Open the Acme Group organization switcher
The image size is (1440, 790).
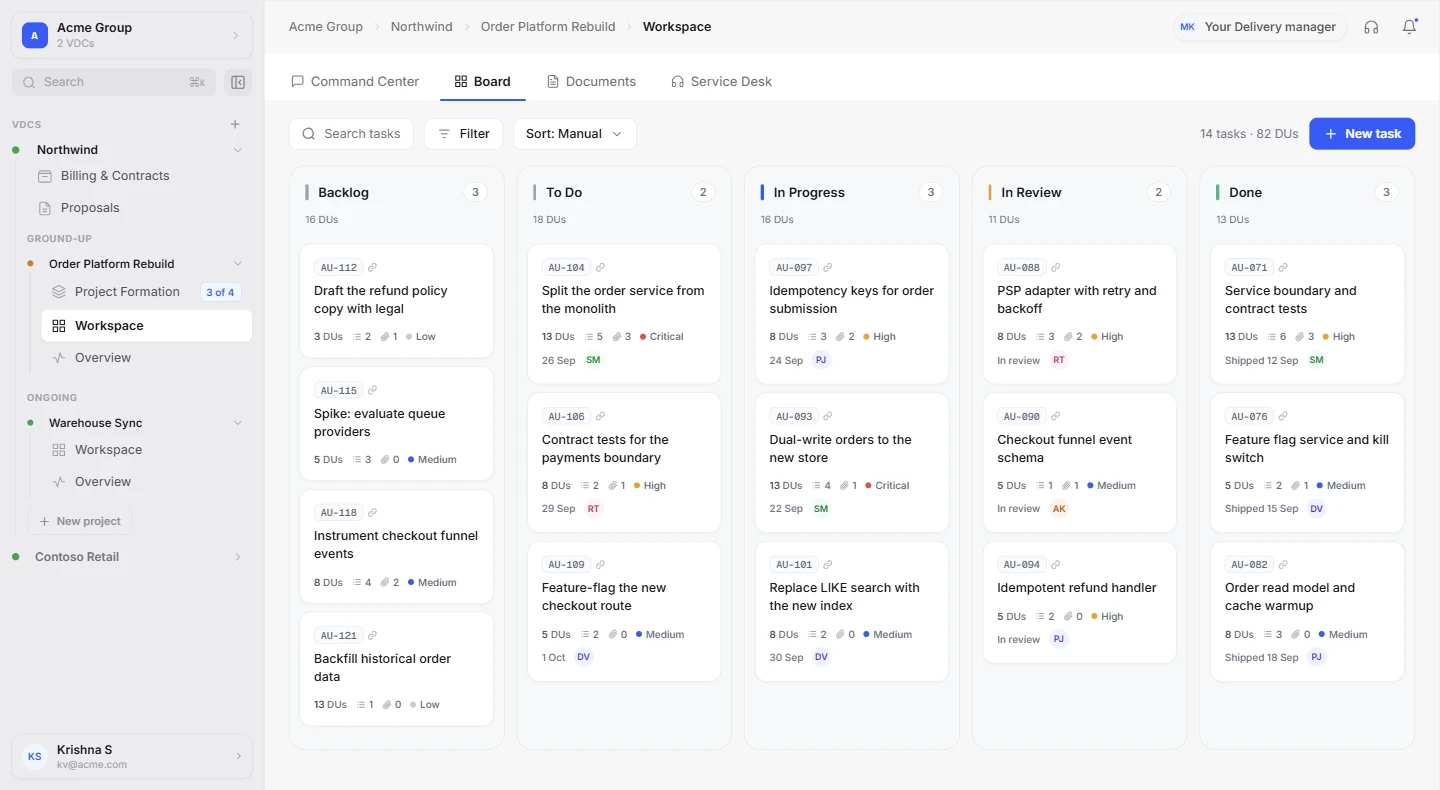[132, 35]
